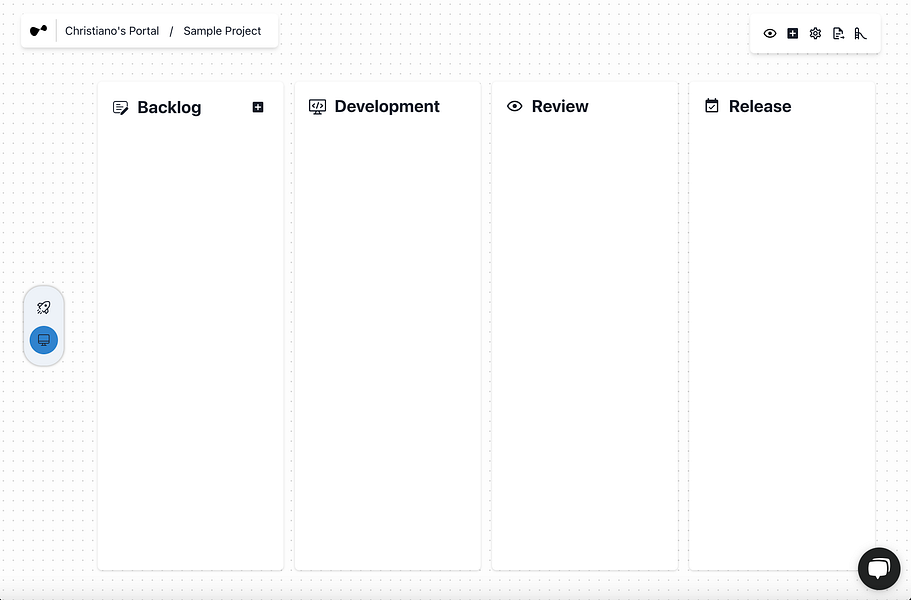911x600 pixels.
Task: Open the chat support bubble
Action: 879,569
